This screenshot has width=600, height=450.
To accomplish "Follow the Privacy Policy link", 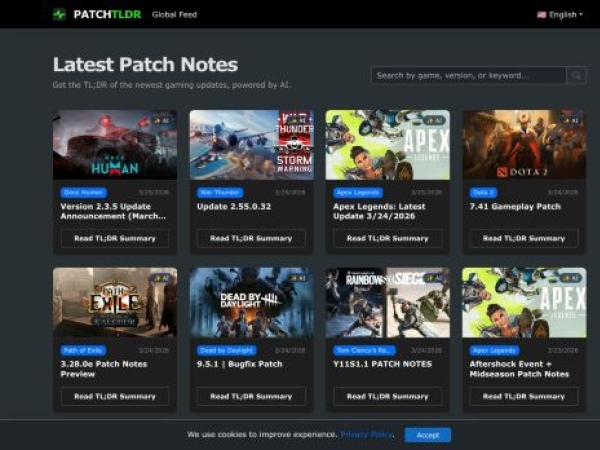I will pos(367,435).
